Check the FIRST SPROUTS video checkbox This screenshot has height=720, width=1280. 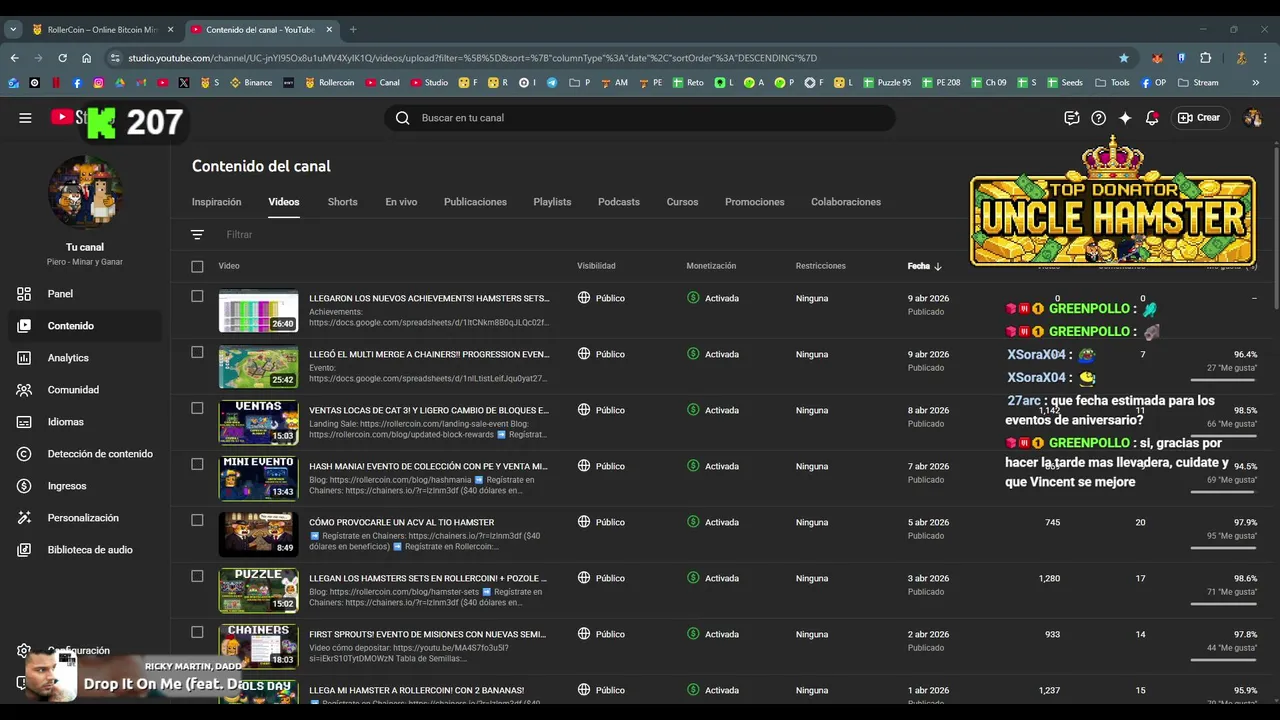click(x=197, y=632)
